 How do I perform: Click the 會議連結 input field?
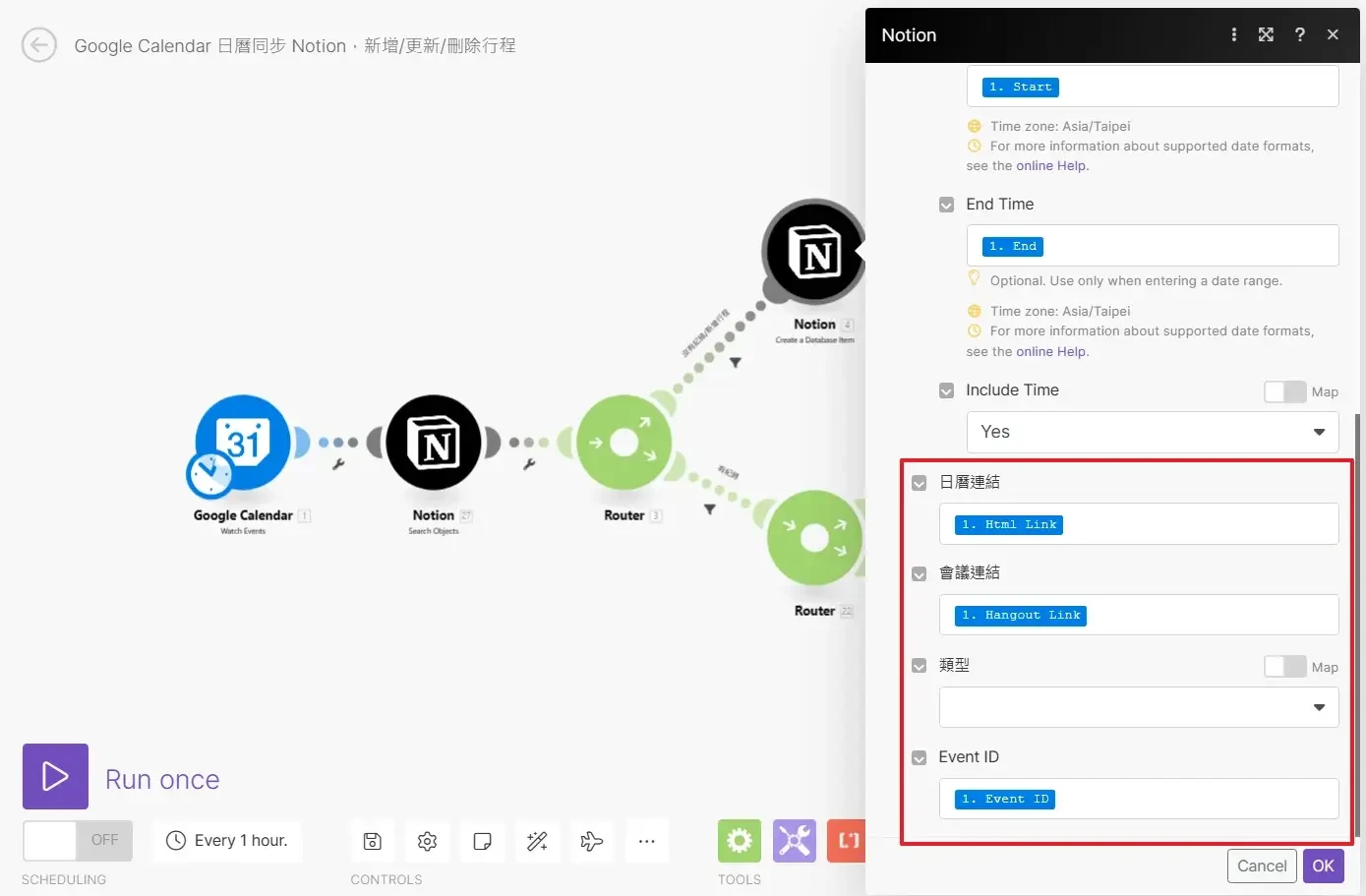pyautogui.click(x=1139, y=615)
